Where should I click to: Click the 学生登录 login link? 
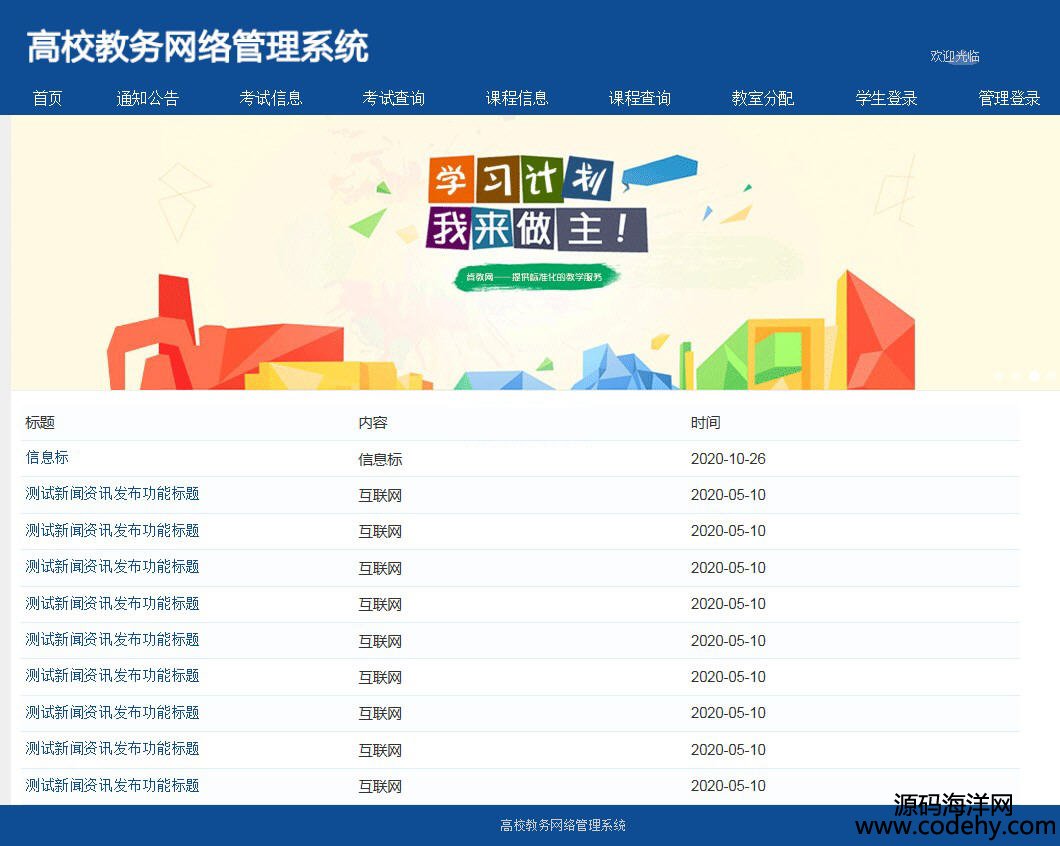tap(886, 99)
